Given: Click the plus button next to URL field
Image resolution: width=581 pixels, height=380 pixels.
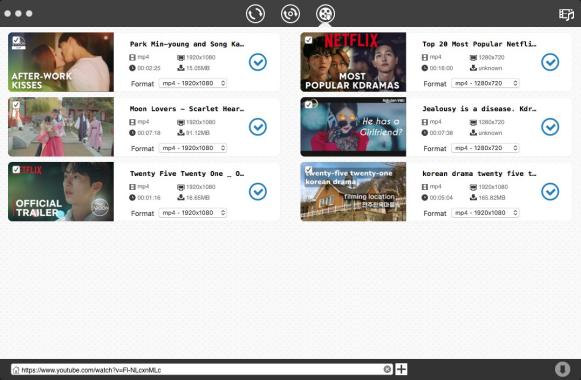Looking at the screenshot, I should point(401,369).
